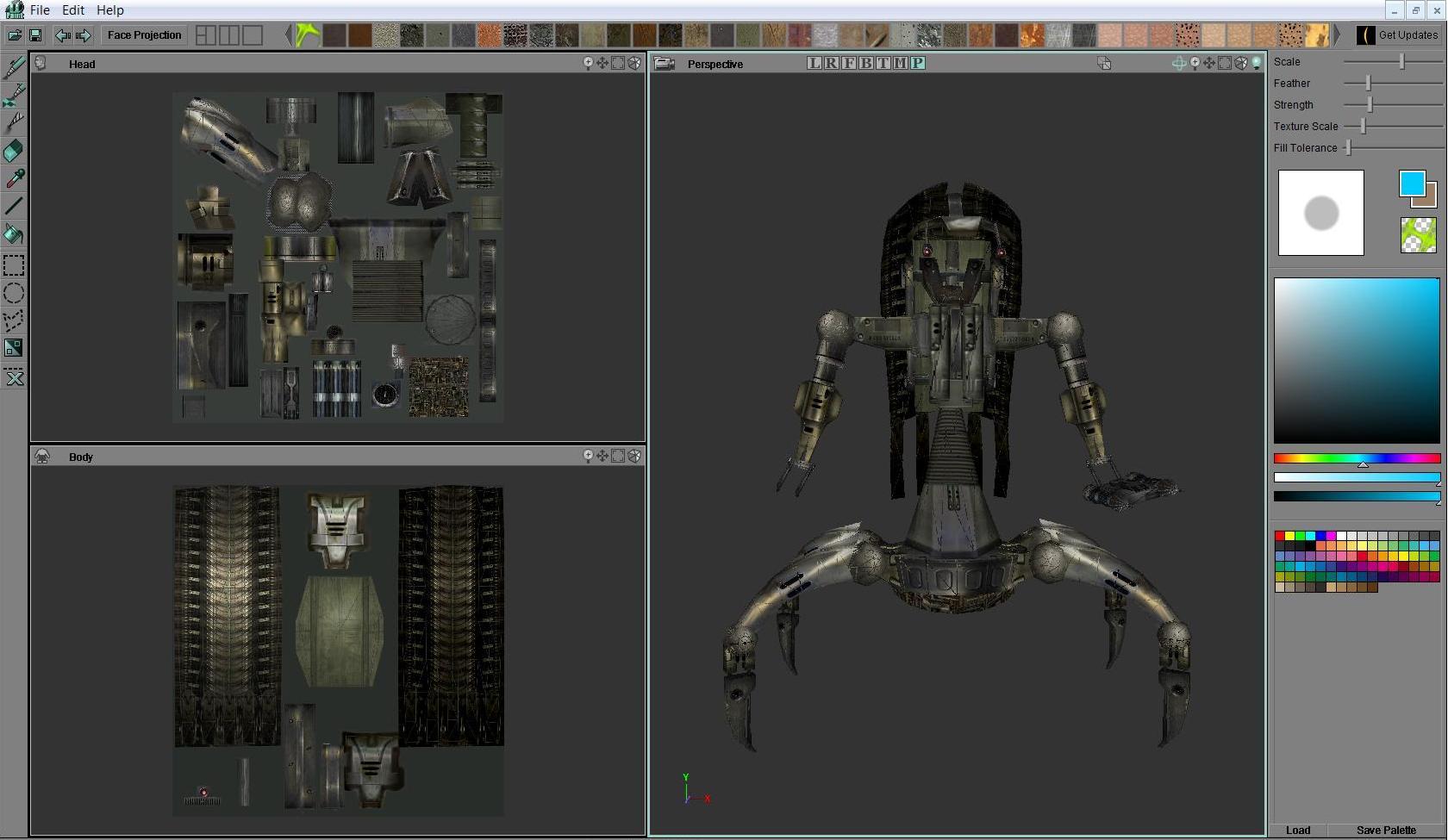The height and width of the screenshot is (840, 1448).
Task: Select the smudge tool
Action: [14, 124]
